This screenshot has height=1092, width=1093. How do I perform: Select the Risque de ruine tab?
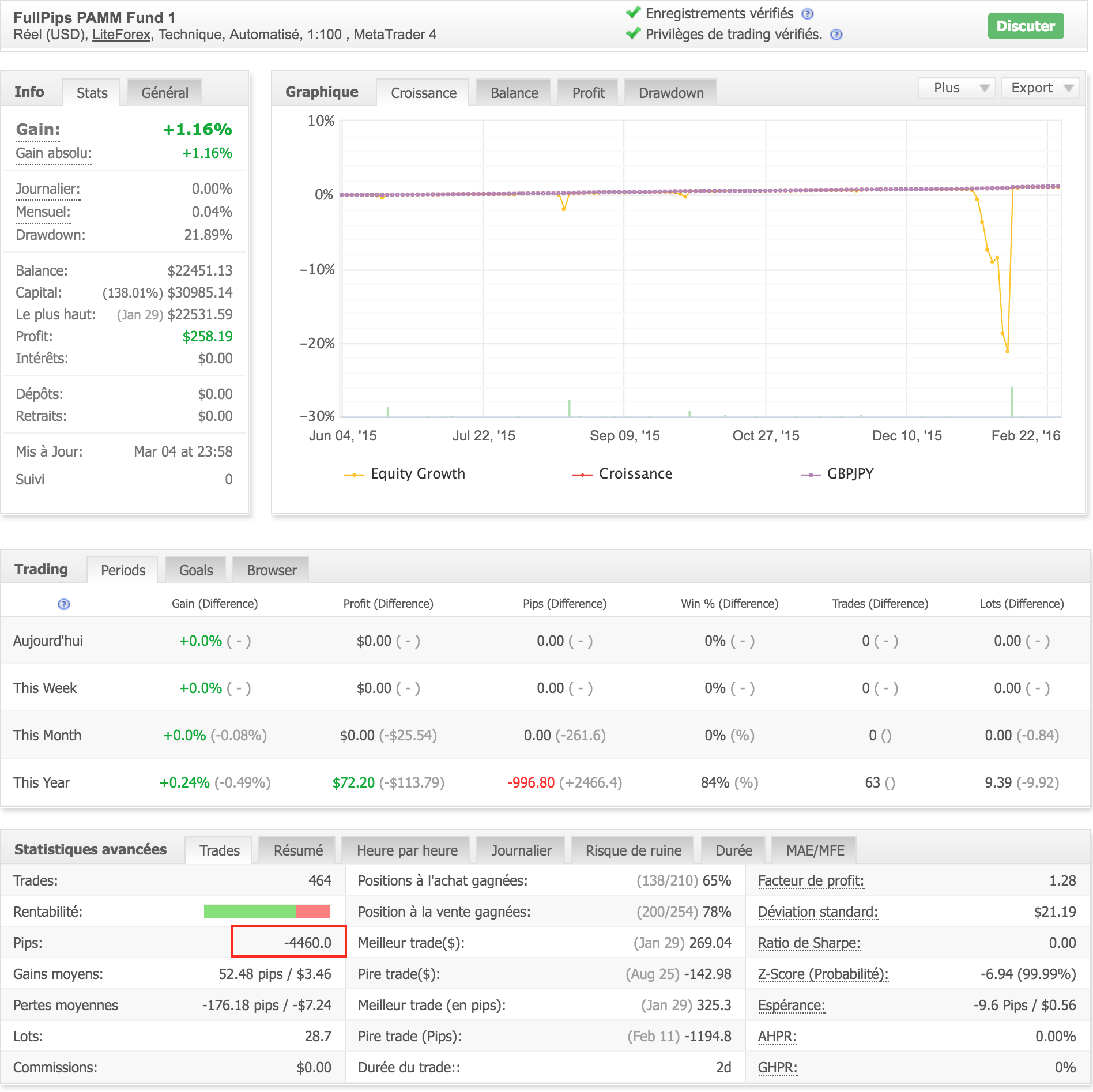tap(633, 850)
